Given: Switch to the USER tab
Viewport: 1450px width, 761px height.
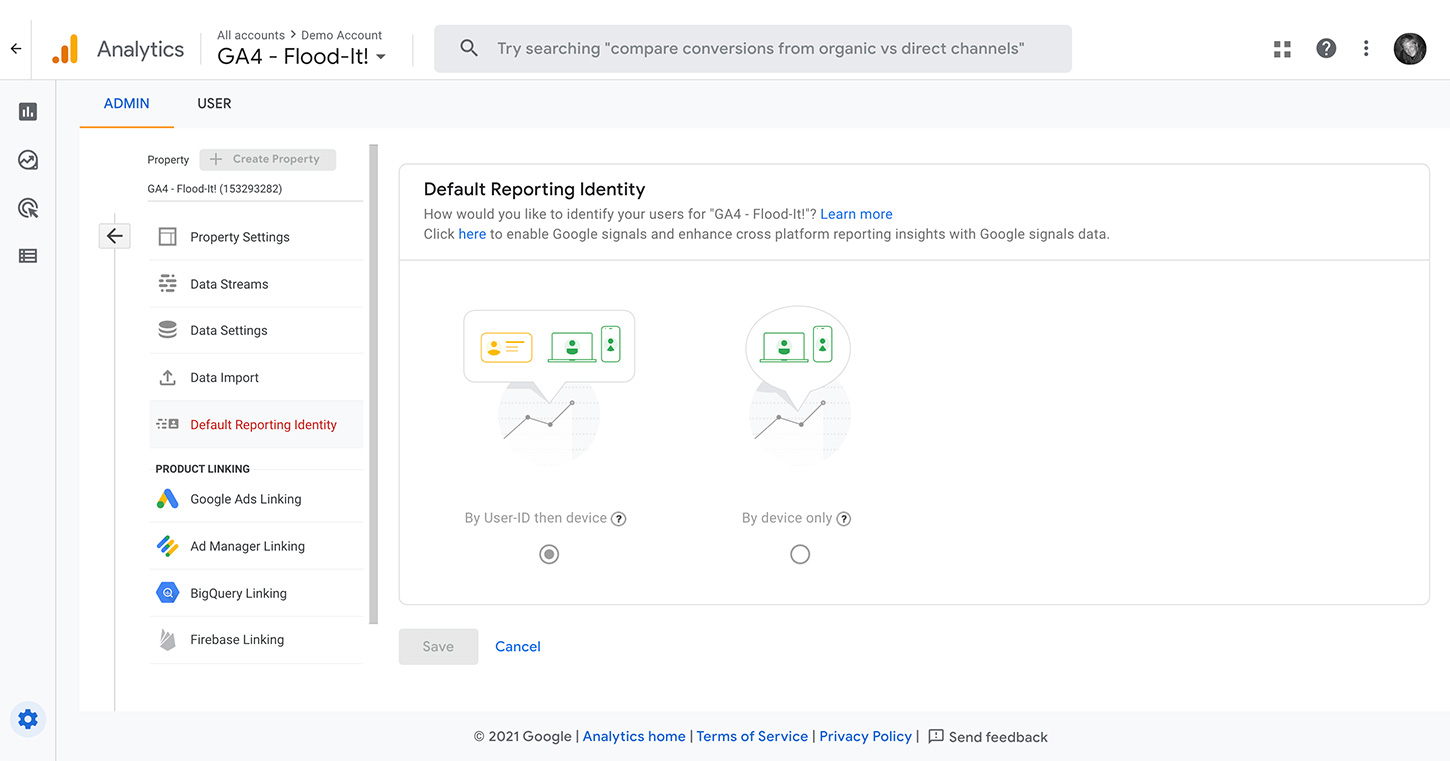Looking at the screenshot, I should pyautogui.click(x=214, y=103).
